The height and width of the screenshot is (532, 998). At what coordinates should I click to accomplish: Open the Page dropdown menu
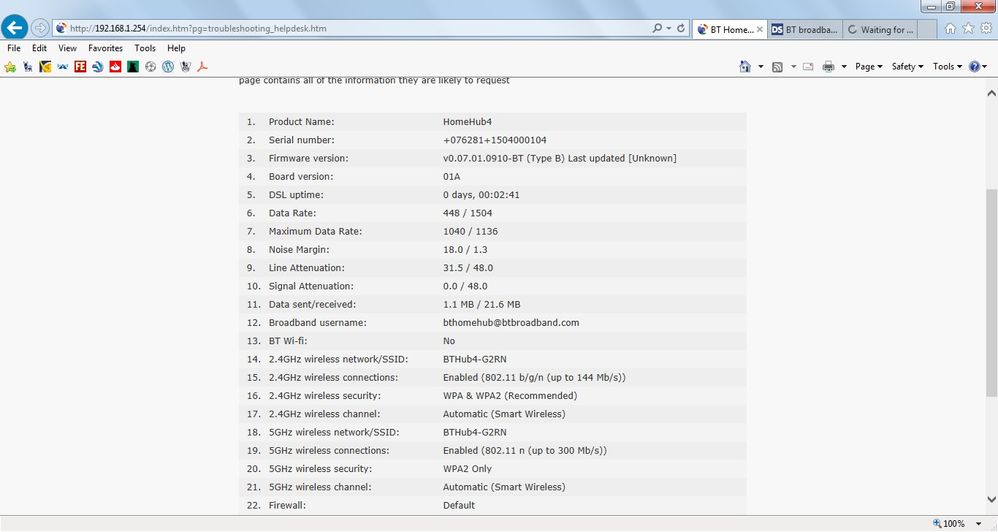click(868, 66)
